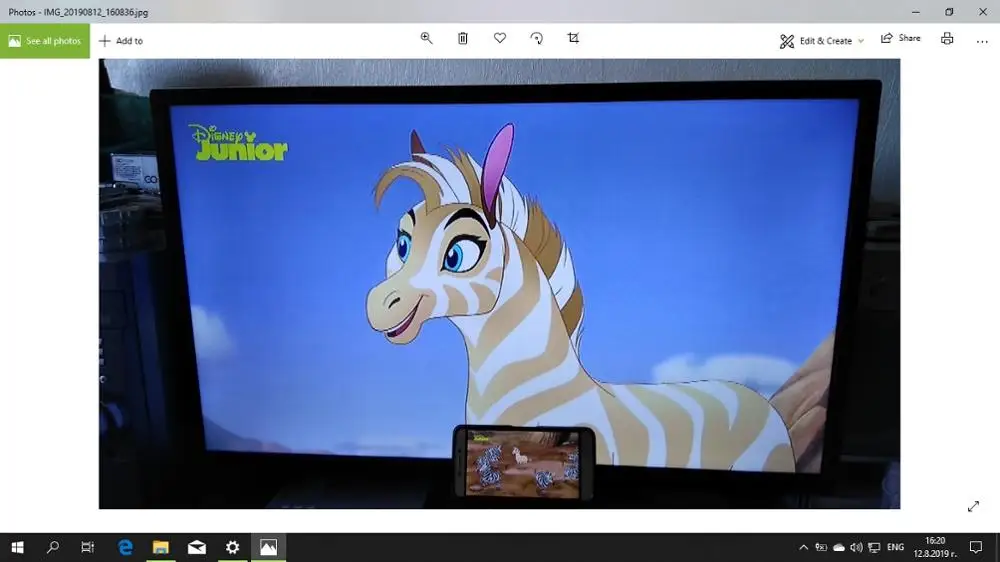Open File Explorer from taskbar
The width and height of the screenshot is (1000, 562).
coord(161,547)
